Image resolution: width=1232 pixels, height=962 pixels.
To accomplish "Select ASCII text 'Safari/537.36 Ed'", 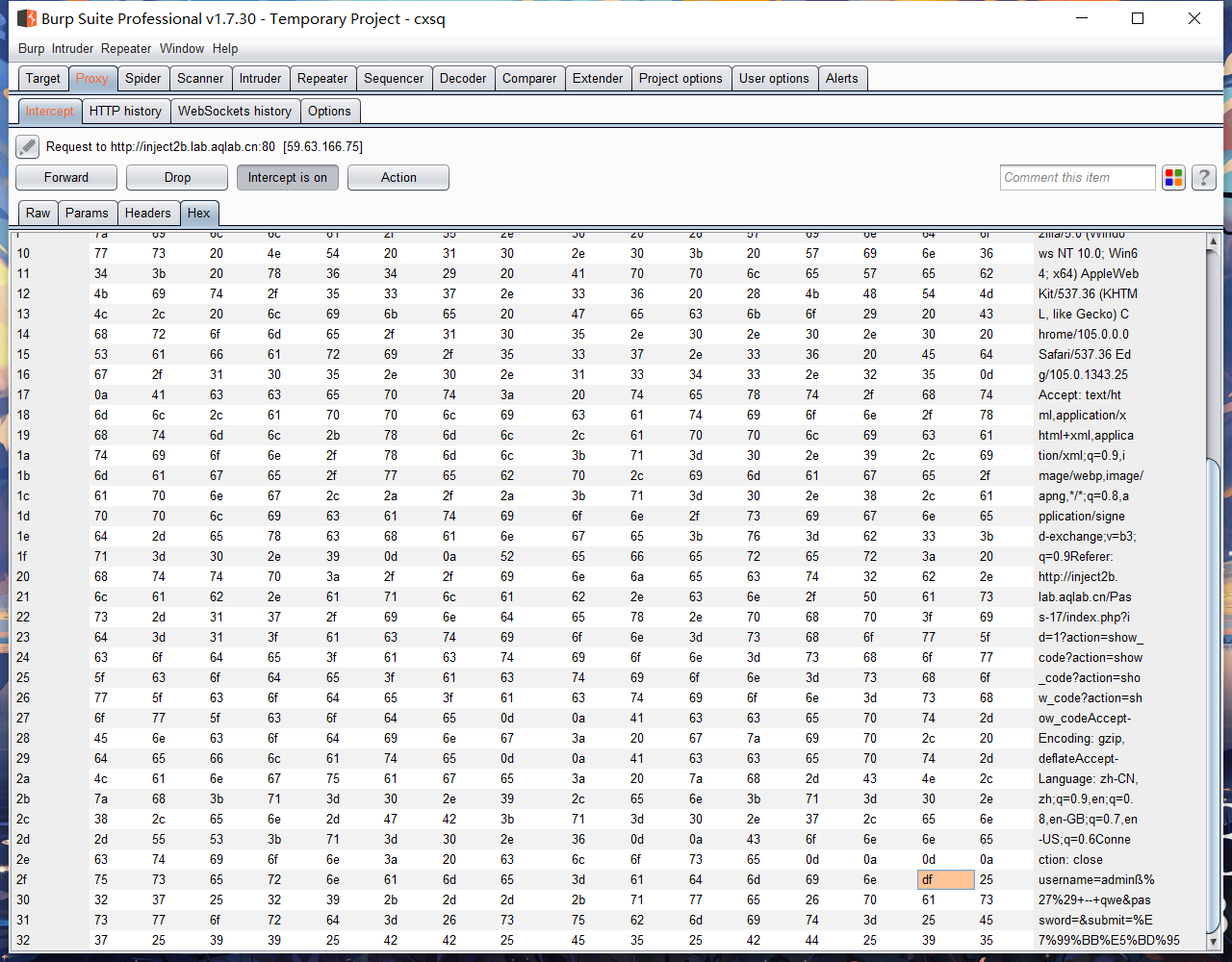I will point(1086,354).
